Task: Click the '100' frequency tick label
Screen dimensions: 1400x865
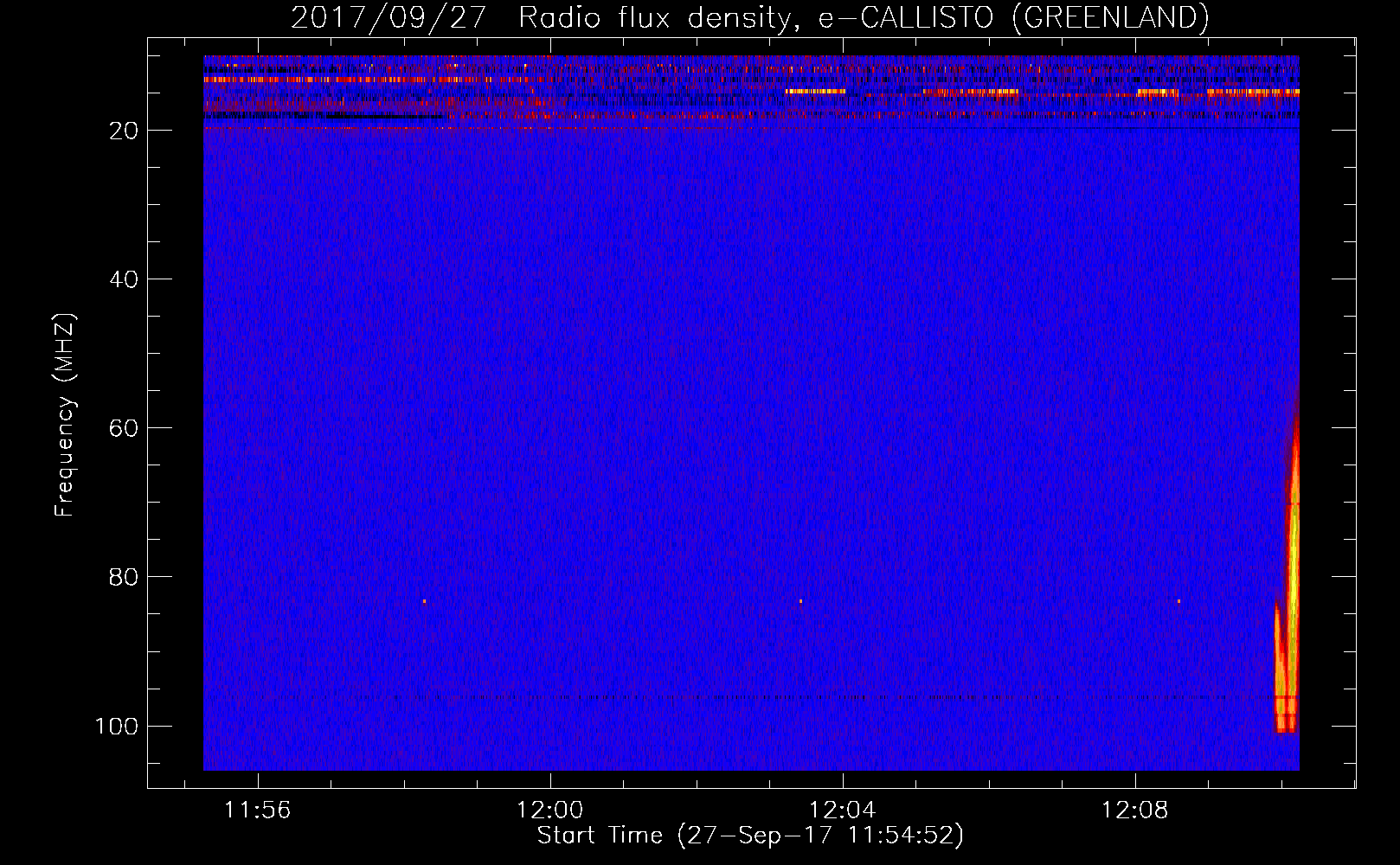Action: [117, 726]
